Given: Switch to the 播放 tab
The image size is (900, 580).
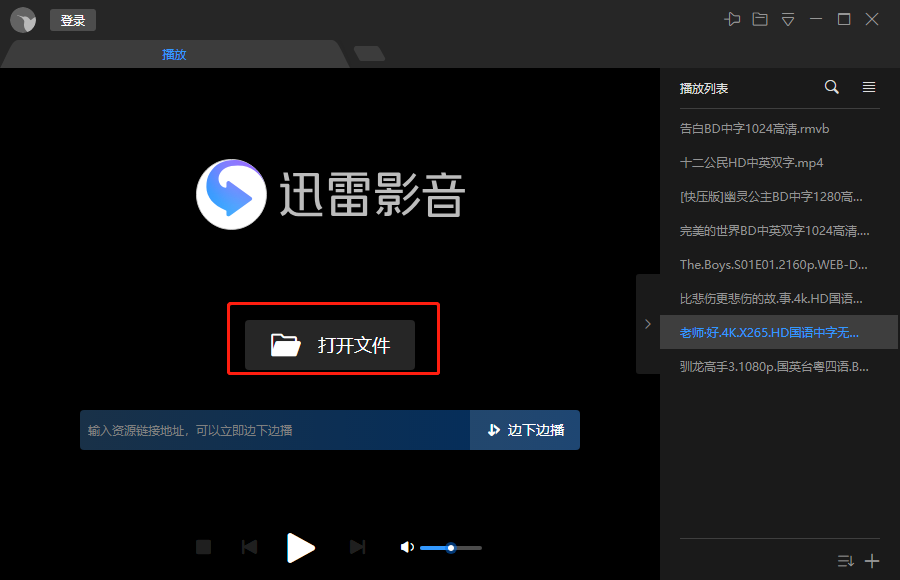Looking at the screenshot, I should coord(174,54).
